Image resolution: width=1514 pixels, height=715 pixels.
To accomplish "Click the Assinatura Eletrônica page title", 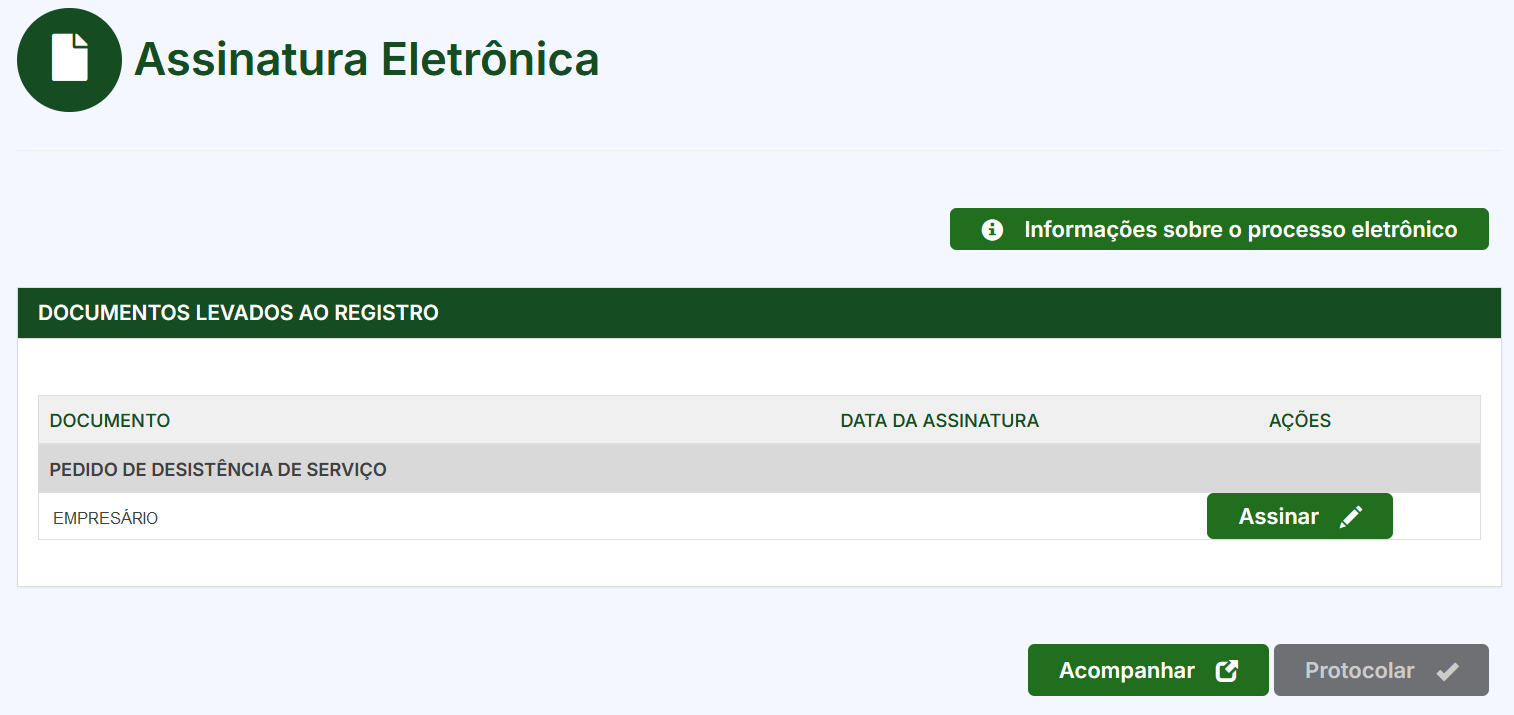I will [367, 59].
